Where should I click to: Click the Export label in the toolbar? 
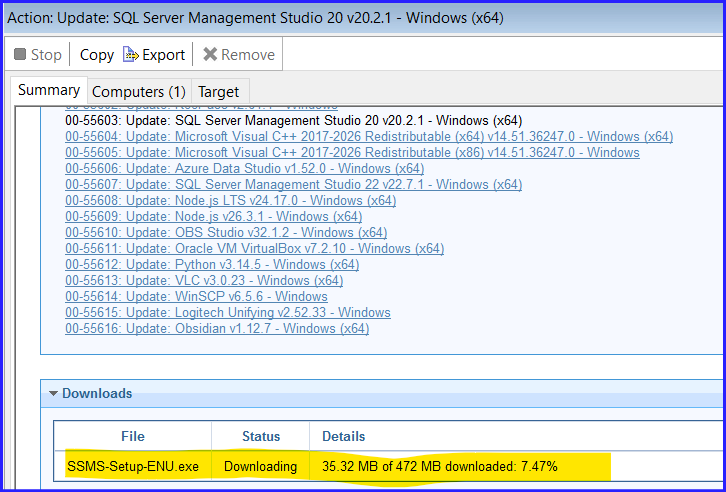point(163,55)
